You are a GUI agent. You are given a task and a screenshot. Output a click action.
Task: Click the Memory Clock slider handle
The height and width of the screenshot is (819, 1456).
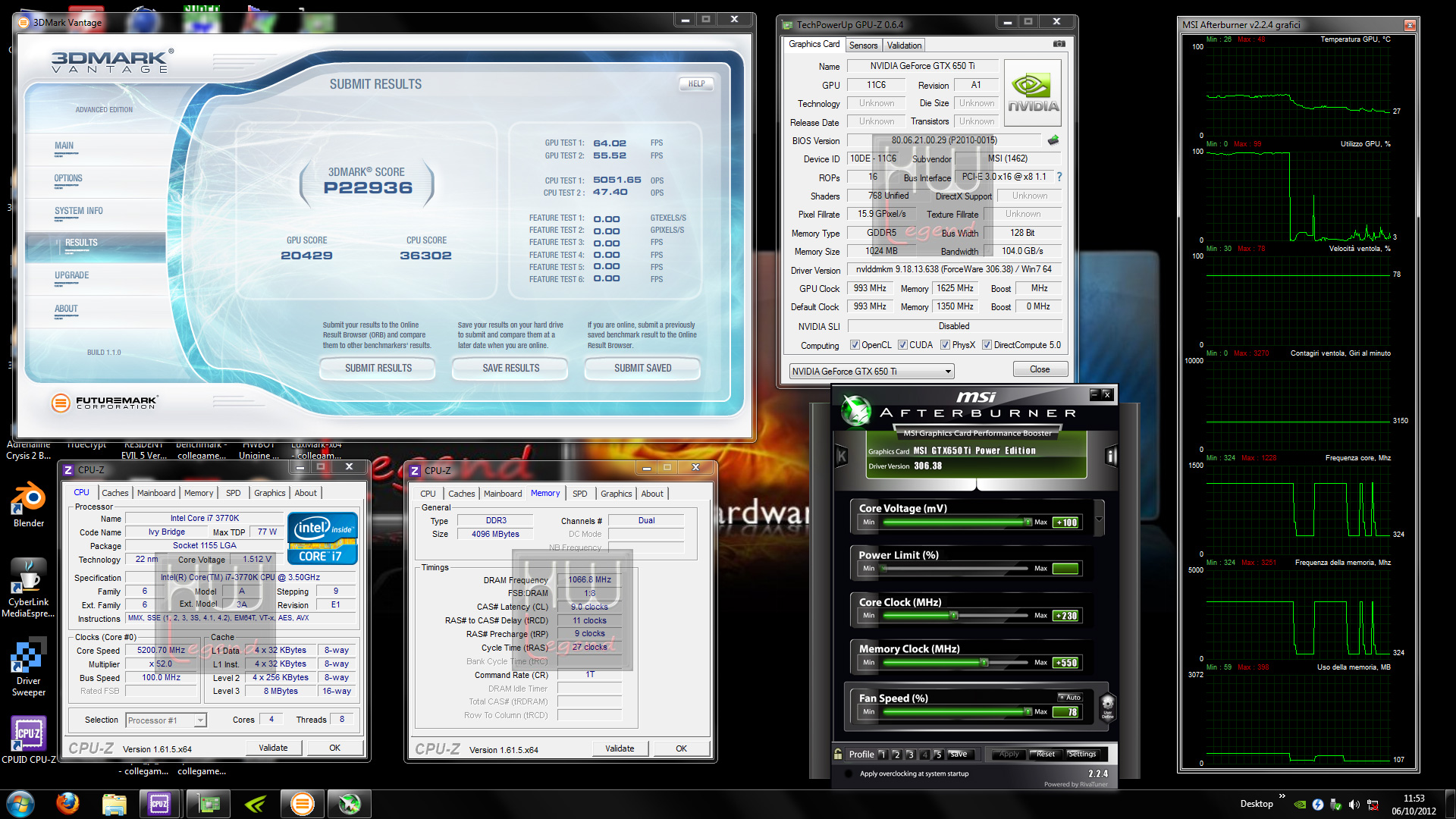click(x=984, y=663)
